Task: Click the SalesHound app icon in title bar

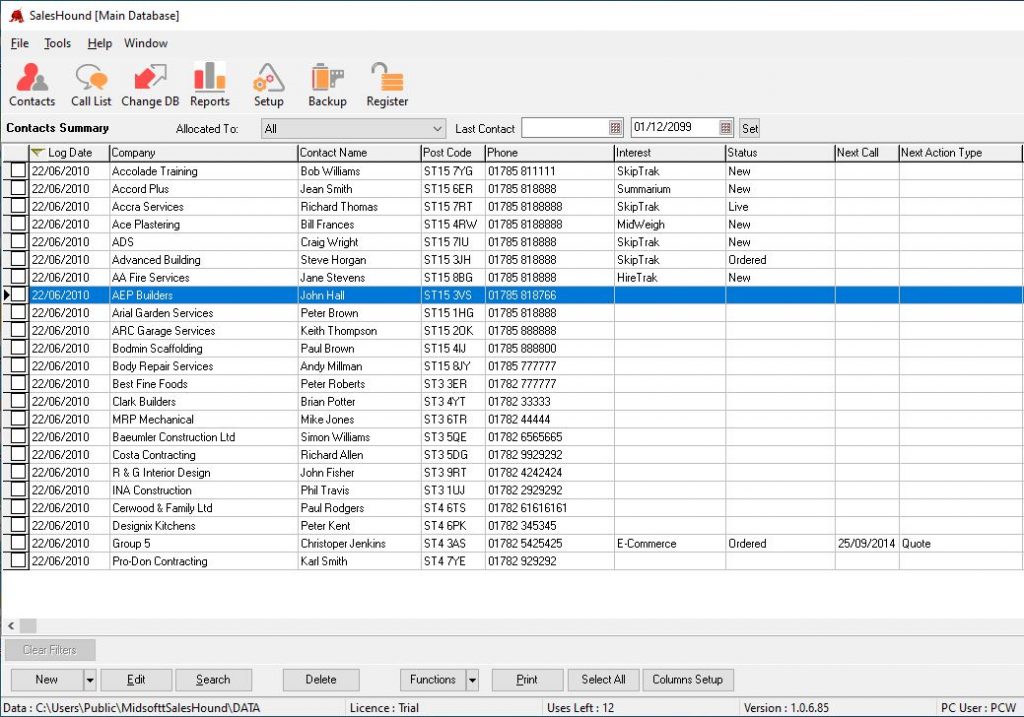Action: (x=16, y=16)
